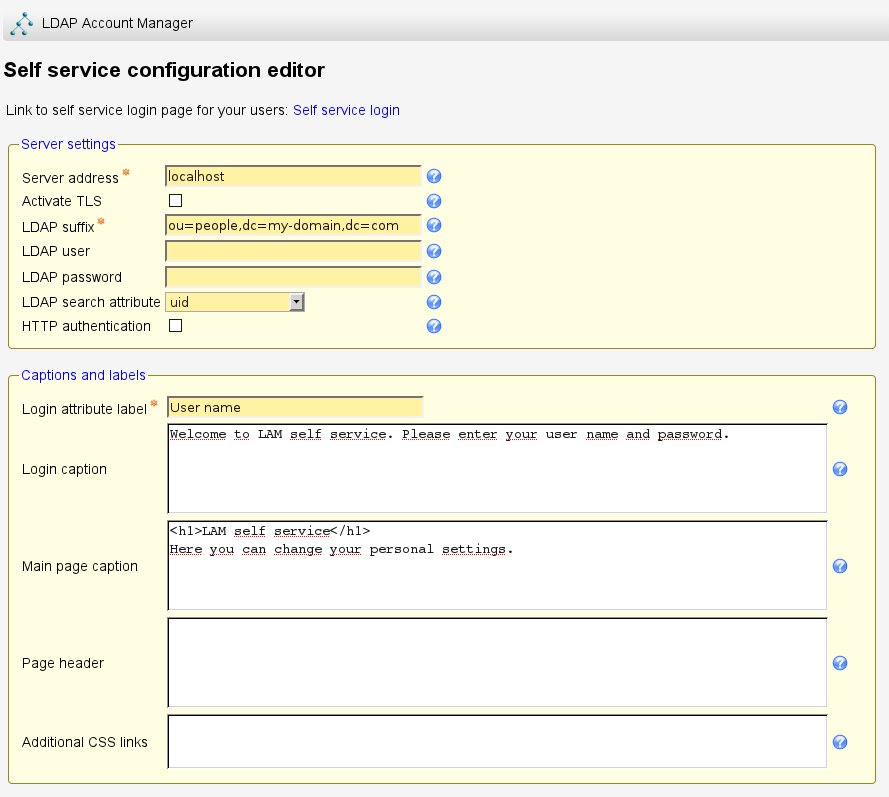Click inside the Page header text area

click(497, 663)
